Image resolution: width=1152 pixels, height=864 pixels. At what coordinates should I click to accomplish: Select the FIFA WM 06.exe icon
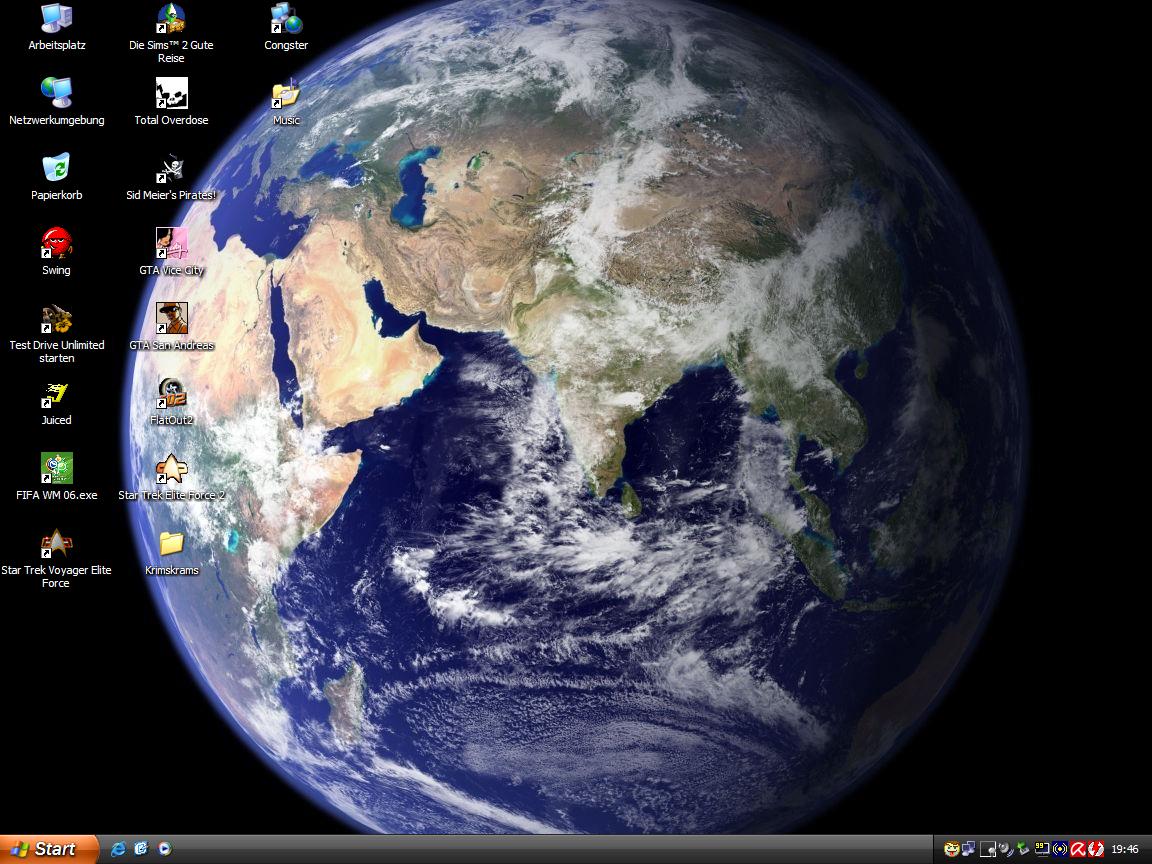point(56,468)
